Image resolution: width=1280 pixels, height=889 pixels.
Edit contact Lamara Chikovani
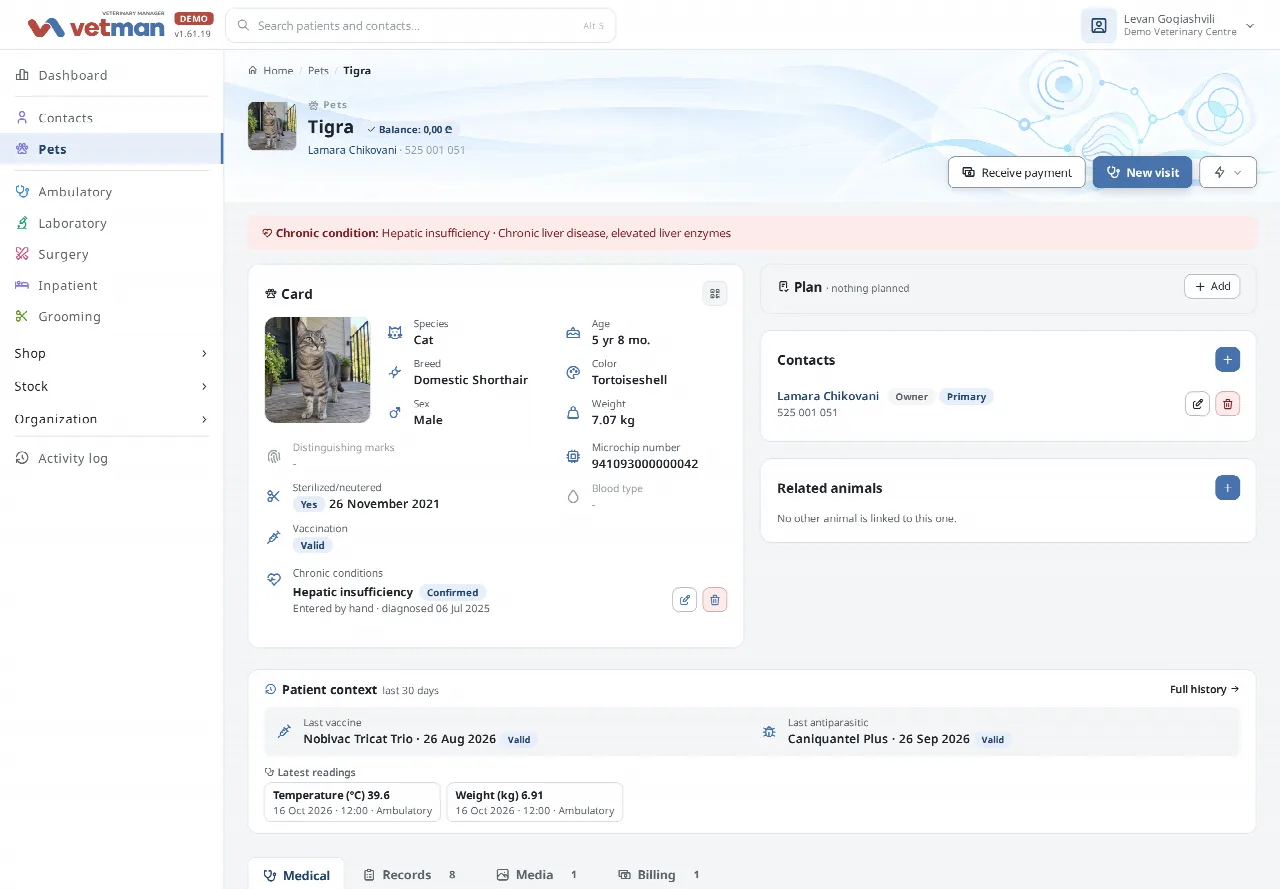click(1197, 404)
